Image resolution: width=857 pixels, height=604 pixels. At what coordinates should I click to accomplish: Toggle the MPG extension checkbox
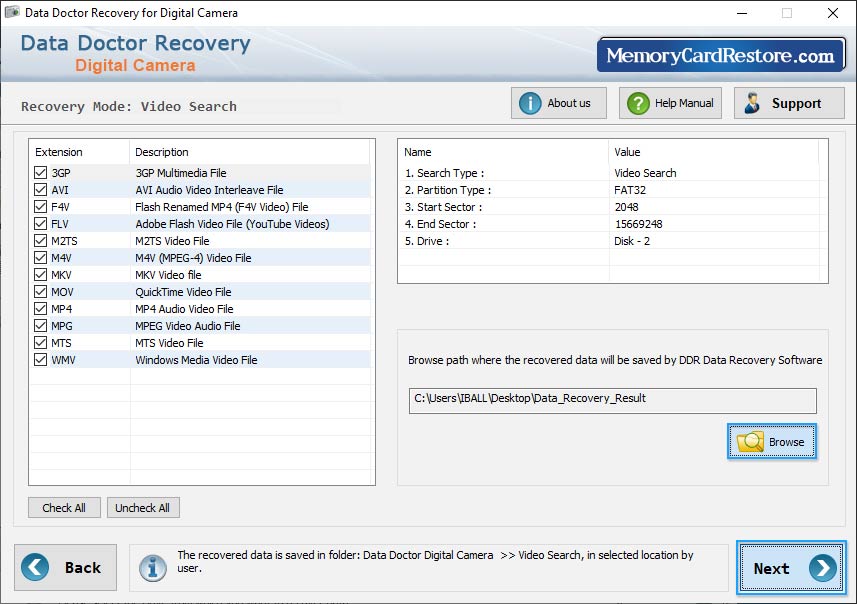point(40,325)
